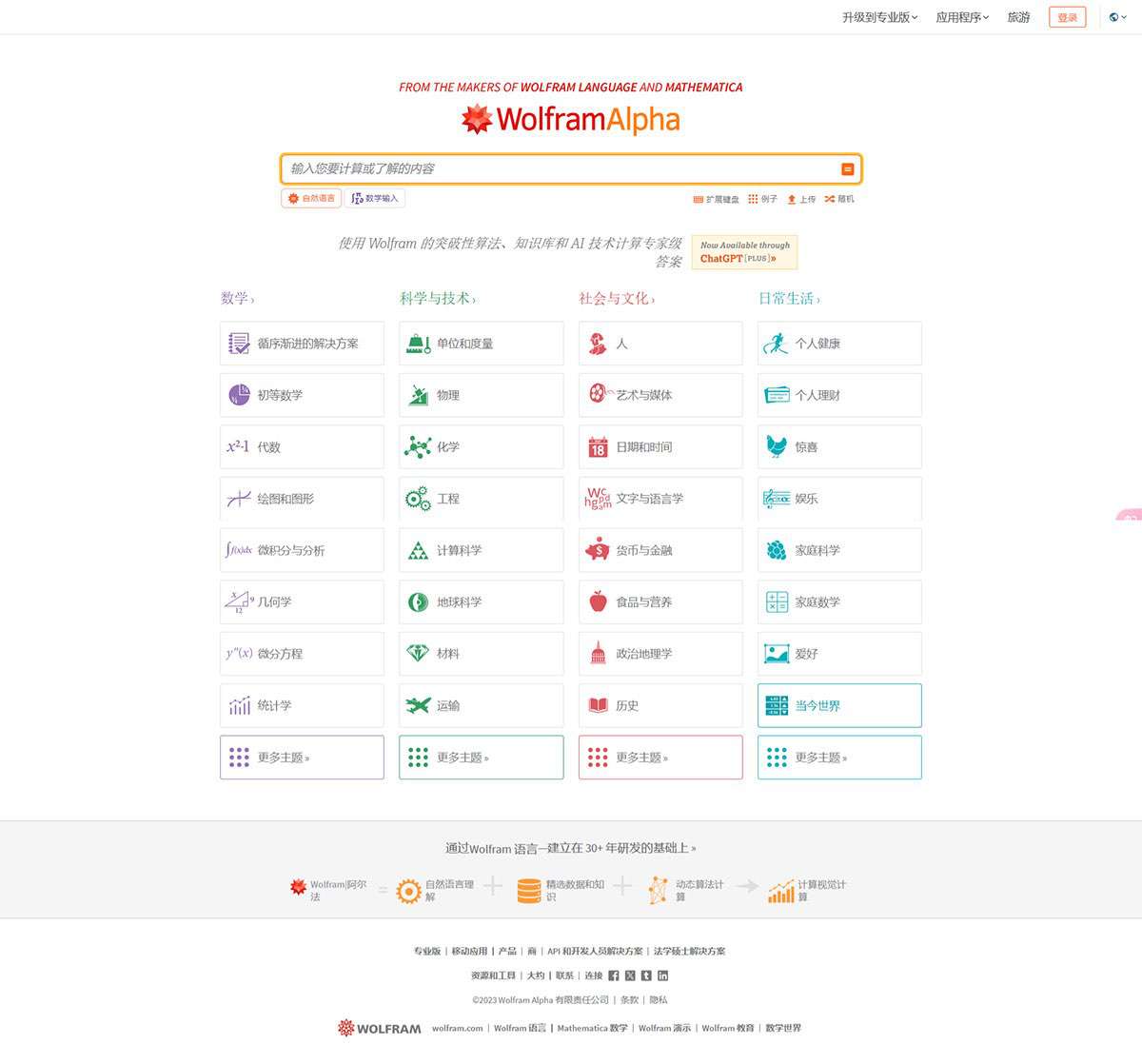The image size is (1142, 1064).
Task: Open the Tour (旅游) menu item
Action: click(x=1018, y=17)
